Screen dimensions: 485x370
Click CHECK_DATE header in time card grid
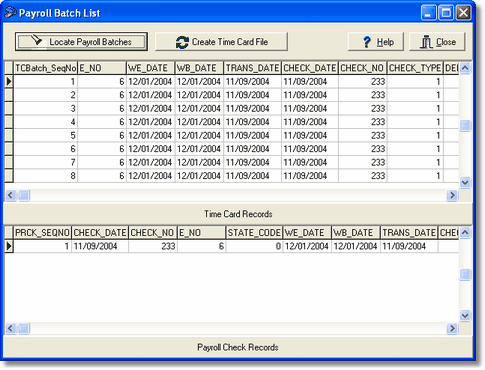(310, 68)
